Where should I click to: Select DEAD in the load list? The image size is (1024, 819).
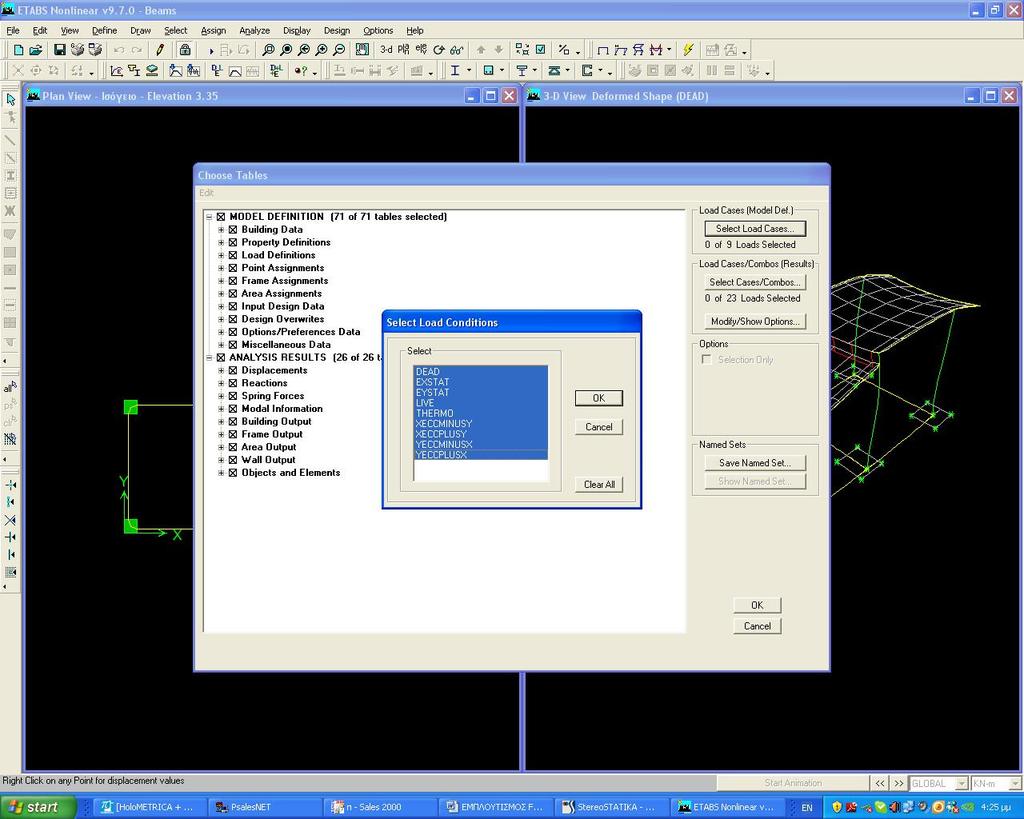pos(481,372)
